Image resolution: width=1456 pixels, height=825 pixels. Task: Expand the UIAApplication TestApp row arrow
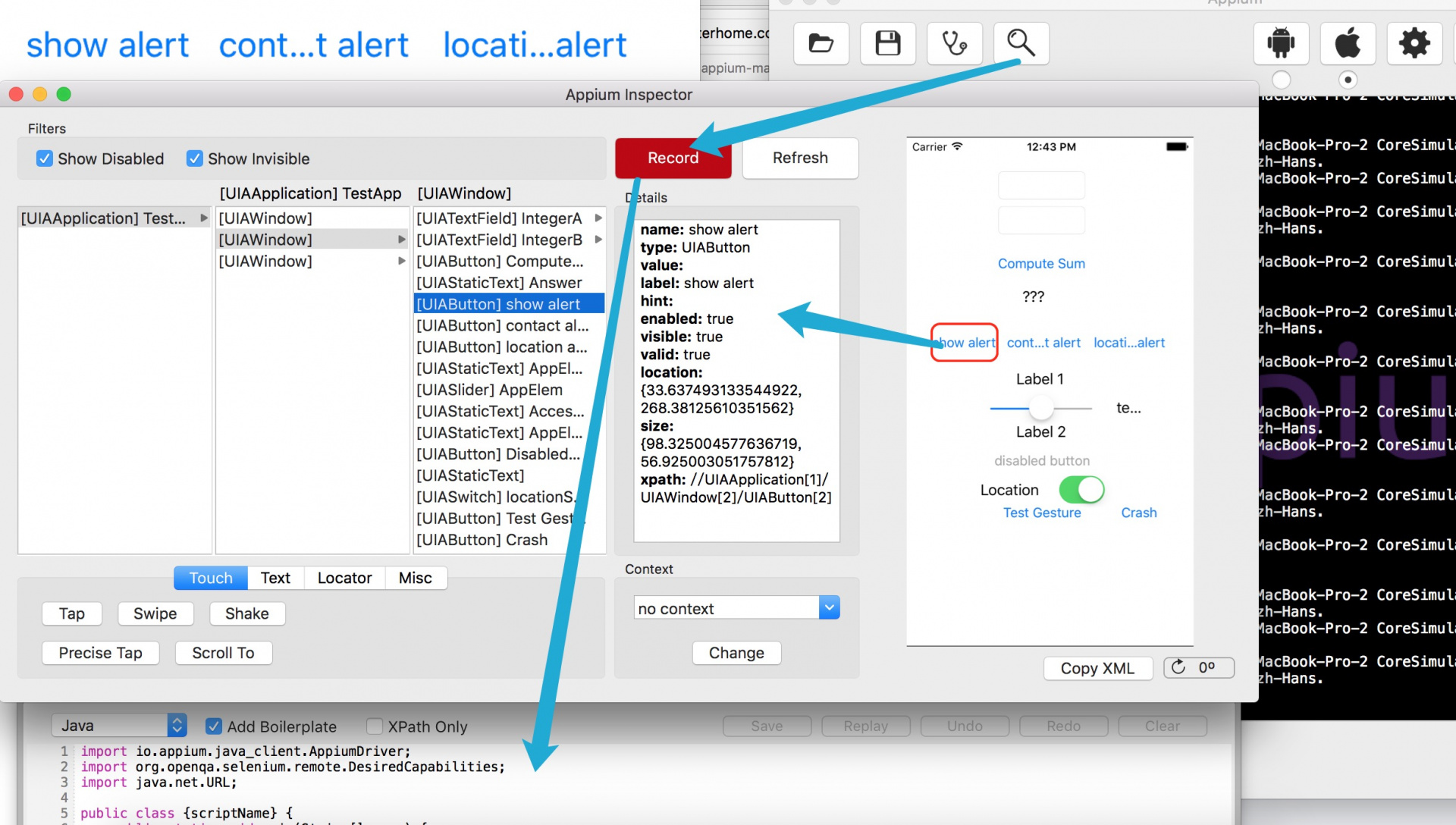[x=204, y=218]
